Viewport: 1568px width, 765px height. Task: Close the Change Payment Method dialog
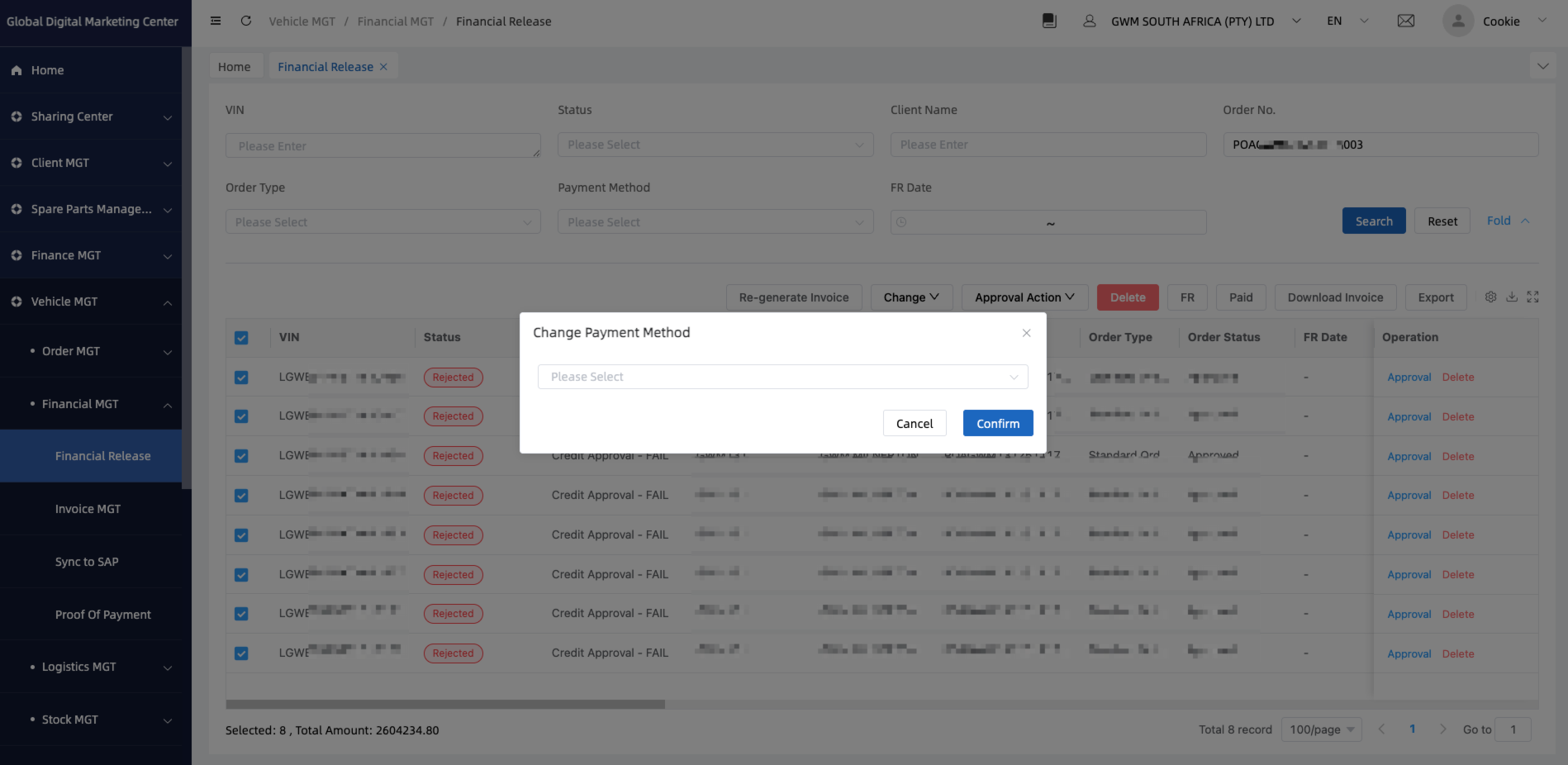coord(1026,333)
